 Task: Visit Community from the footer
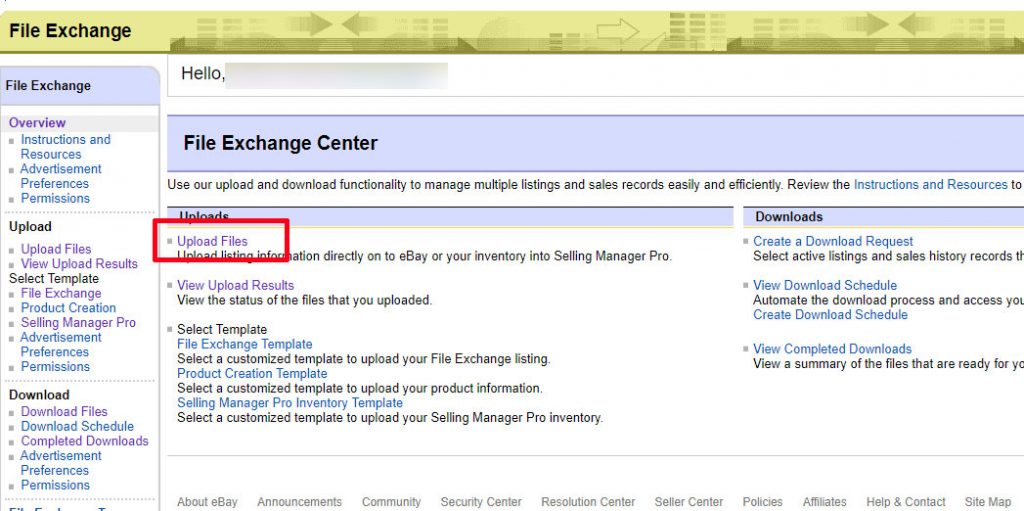click(x=391, y=502)
